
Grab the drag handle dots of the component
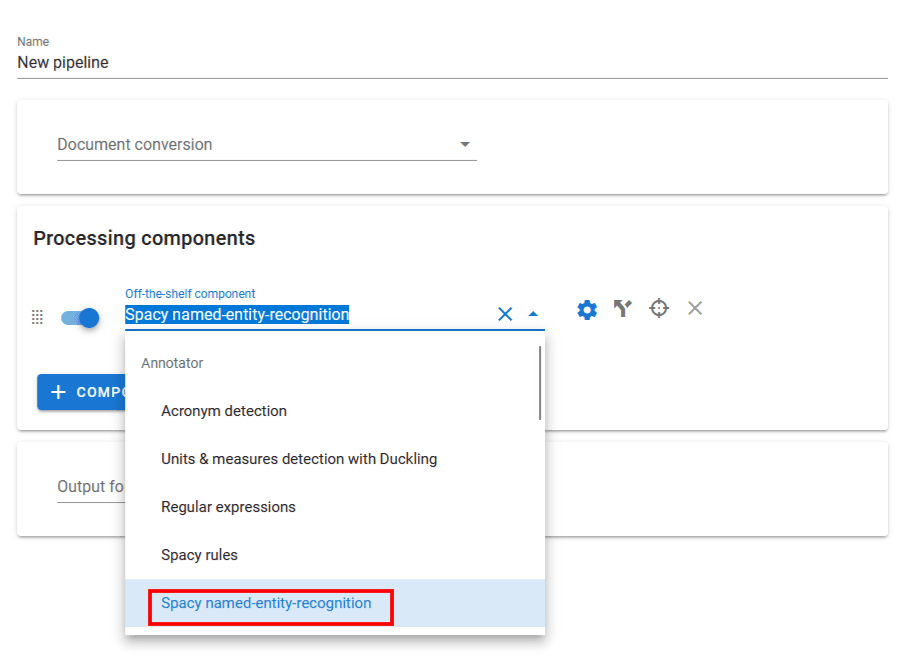click(x=37, y=317)
